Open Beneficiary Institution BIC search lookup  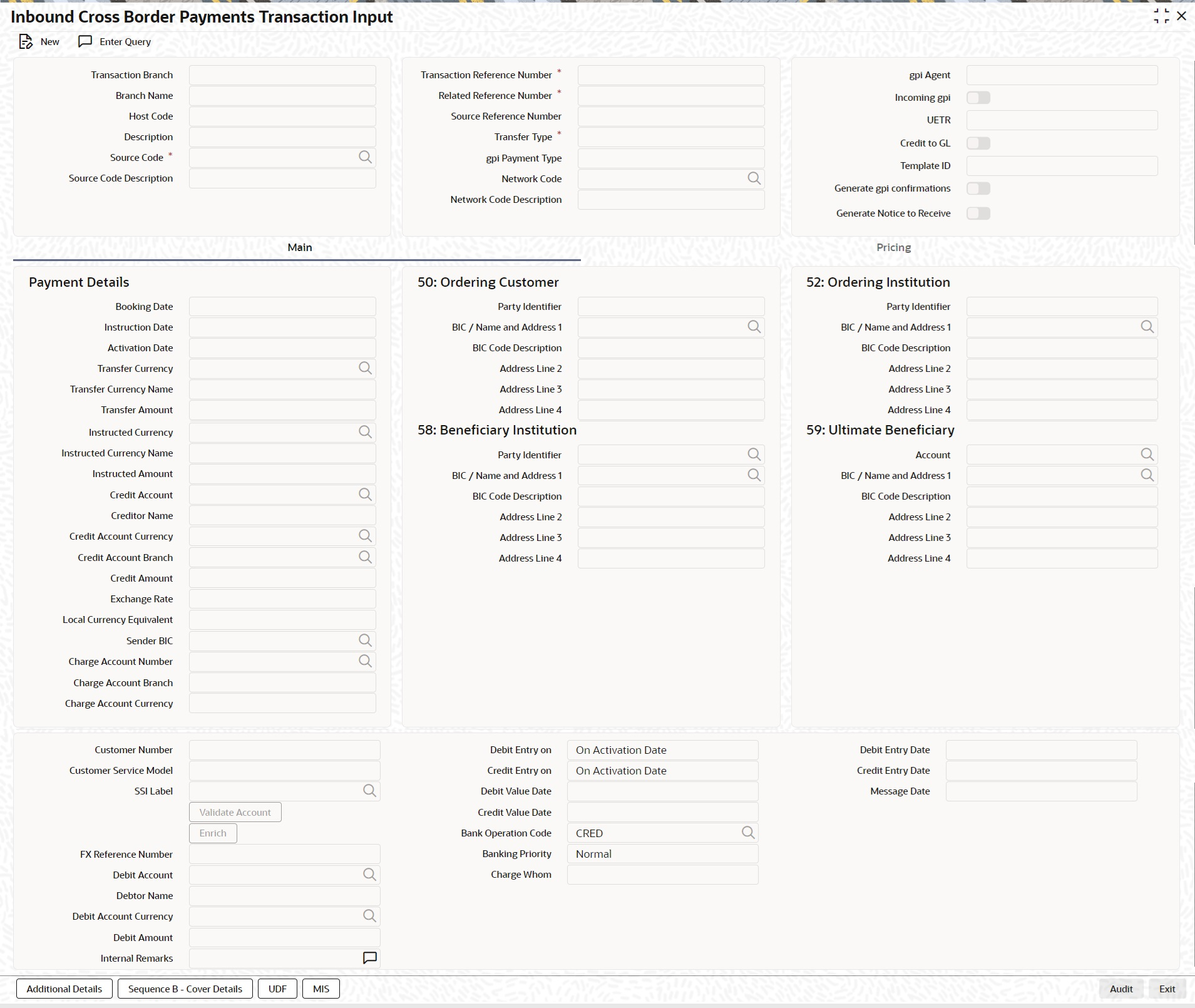pyautogui.click(x=754, y=475)
